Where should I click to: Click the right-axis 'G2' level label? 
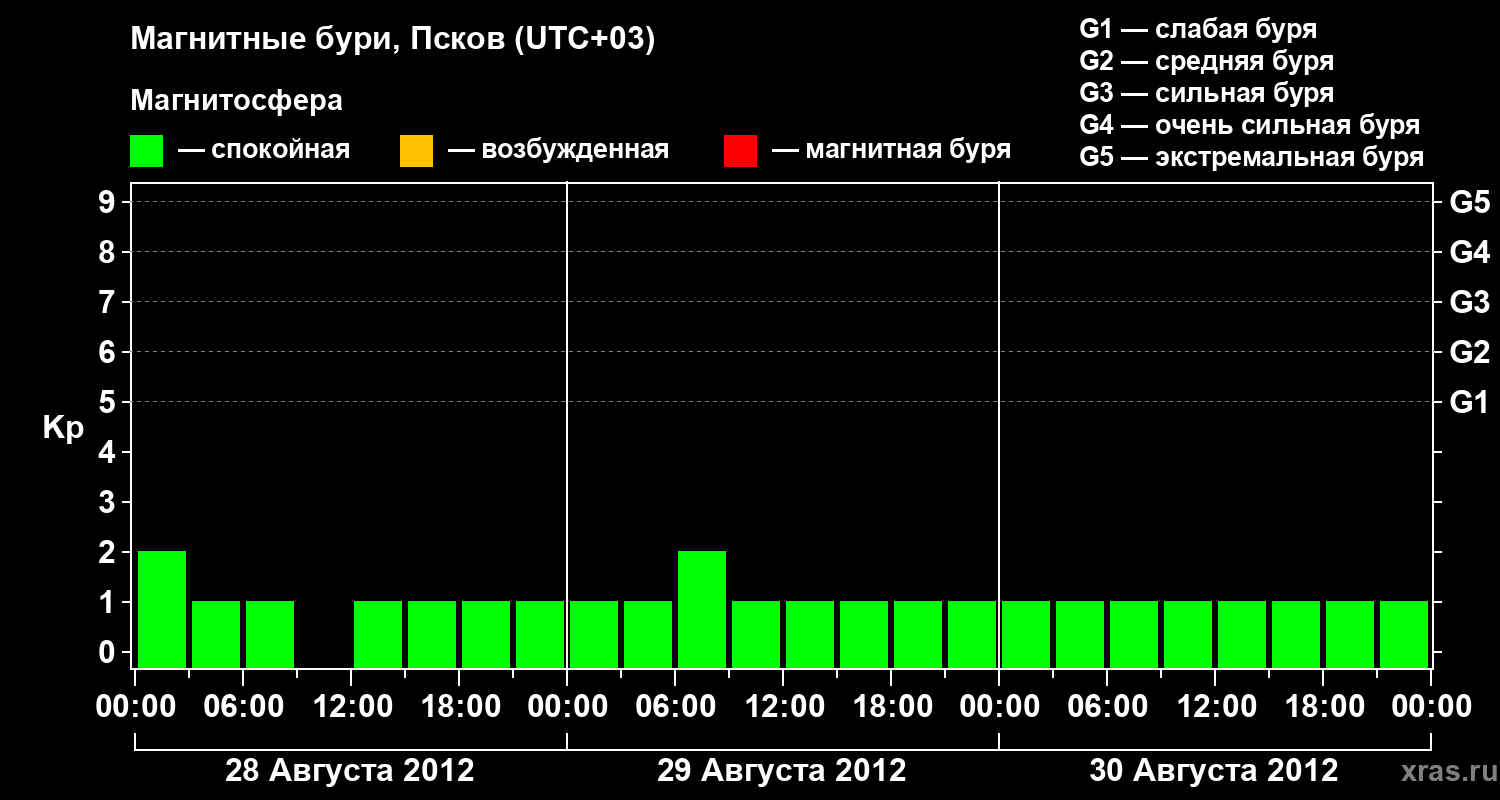pos(1470,352)
